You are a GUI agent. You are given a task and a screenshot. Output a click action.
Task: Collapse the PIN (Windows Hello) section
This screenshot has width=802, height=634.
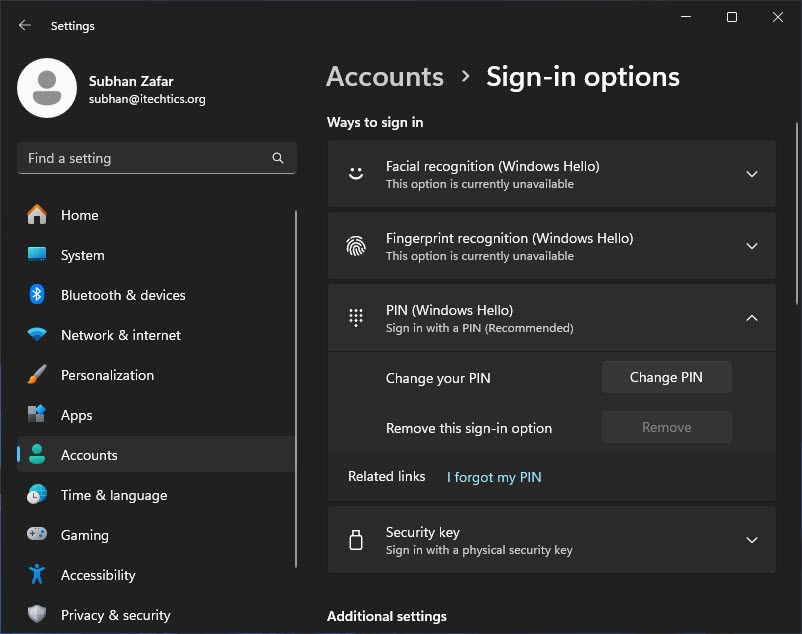point(551,318)
